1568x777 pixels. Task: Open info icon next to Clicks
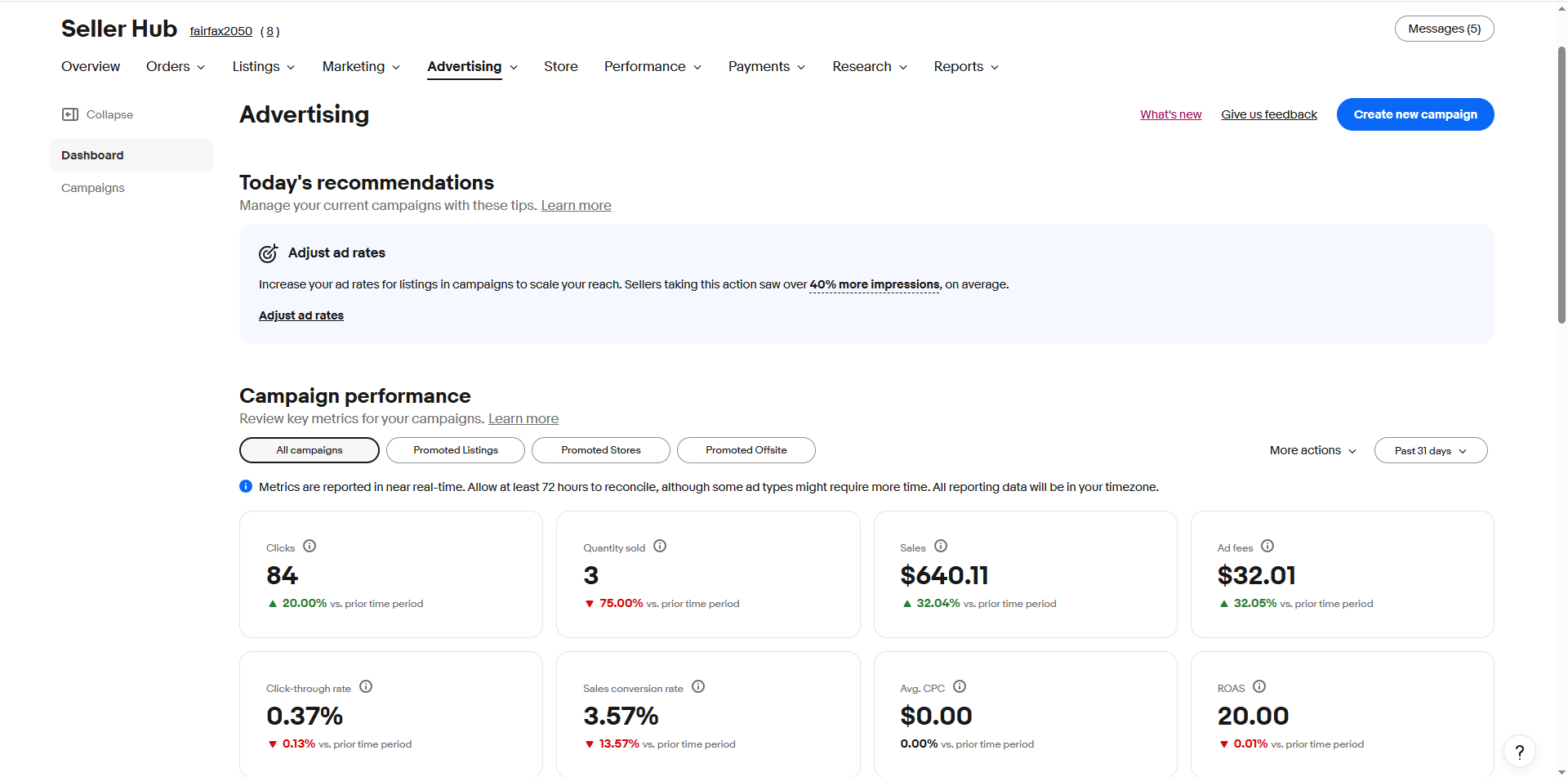tap(310, 546)
